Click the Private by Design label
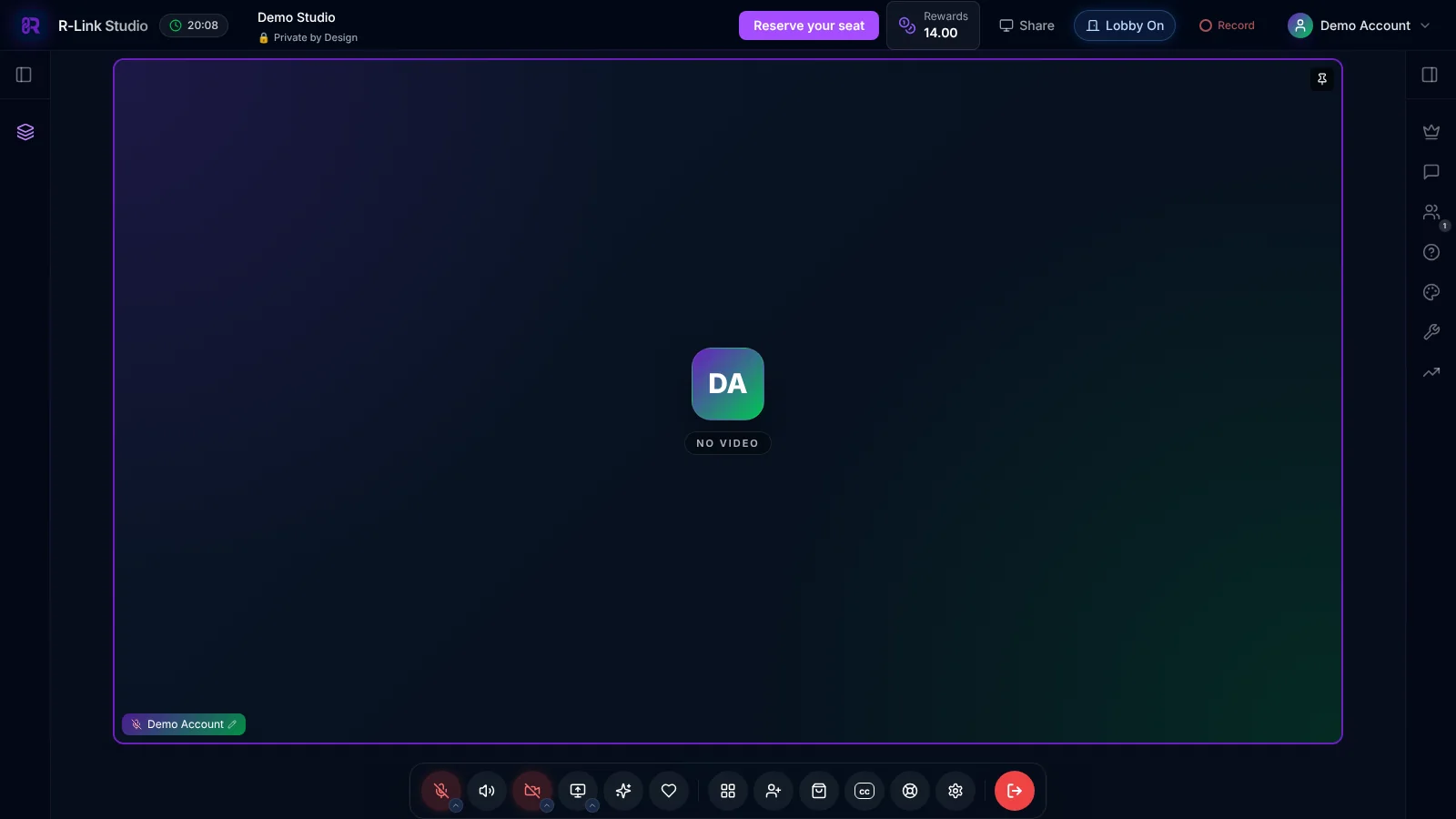The image size is (1456, 819). pos(308,38)
